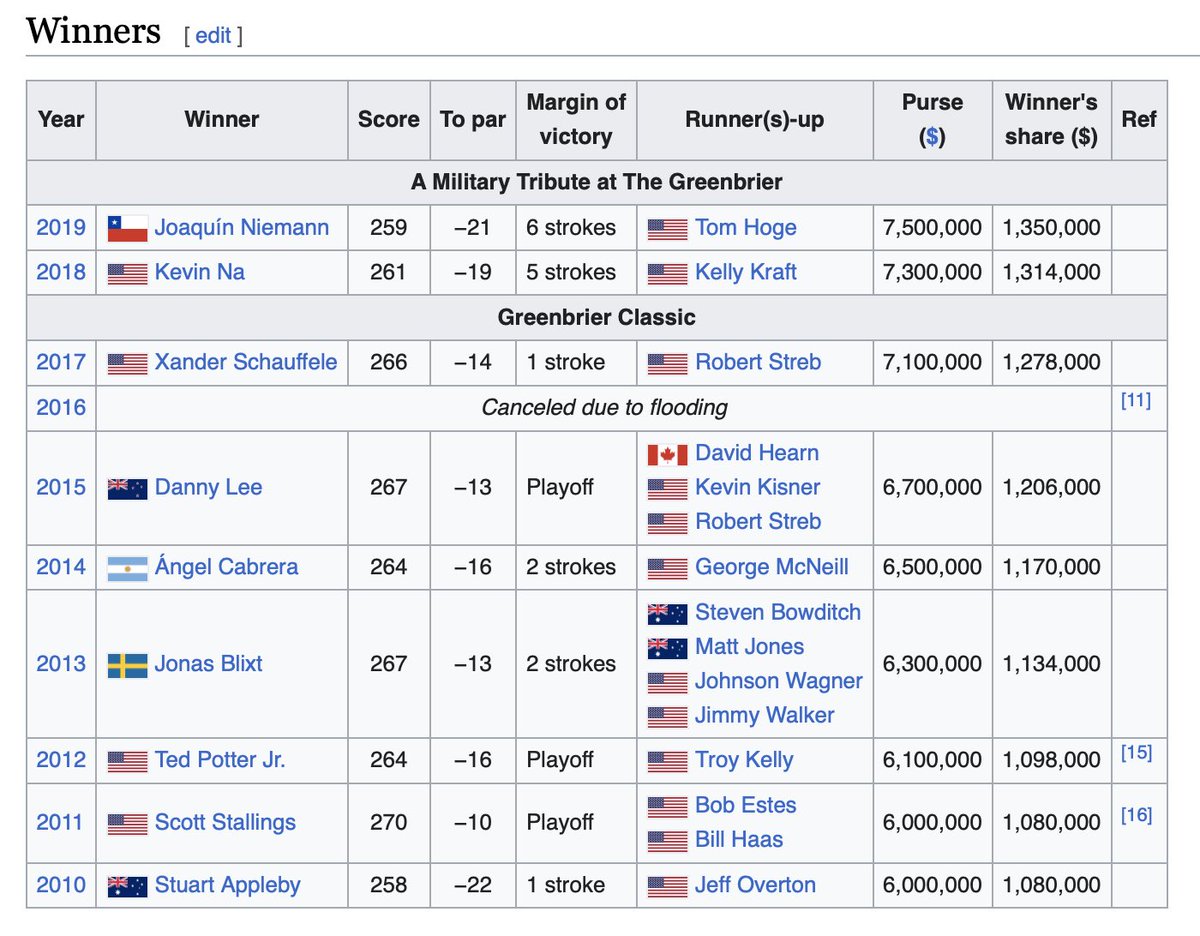Click the dollar sign link in Purse header
1200x936 pixels.
(x=932, y=137)
